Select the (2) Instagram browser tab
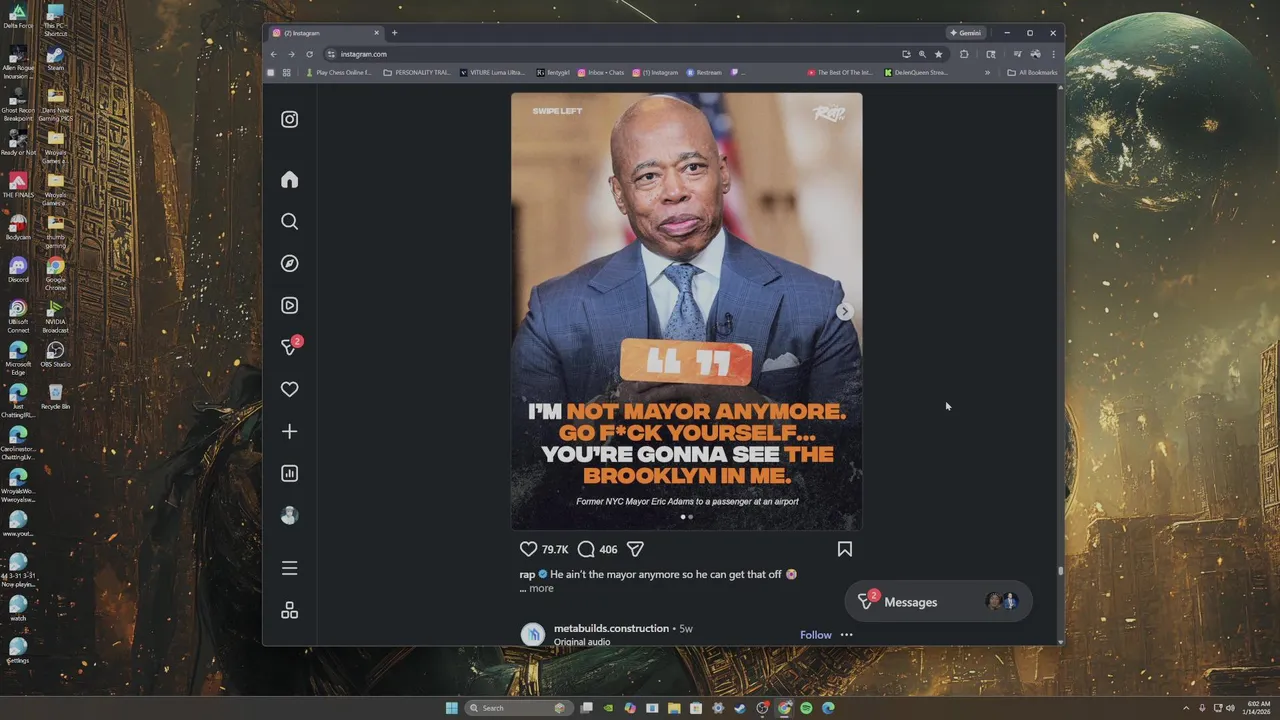This screenshot has width=1280, height=720. pyautogui.click(x=326, y=33)
